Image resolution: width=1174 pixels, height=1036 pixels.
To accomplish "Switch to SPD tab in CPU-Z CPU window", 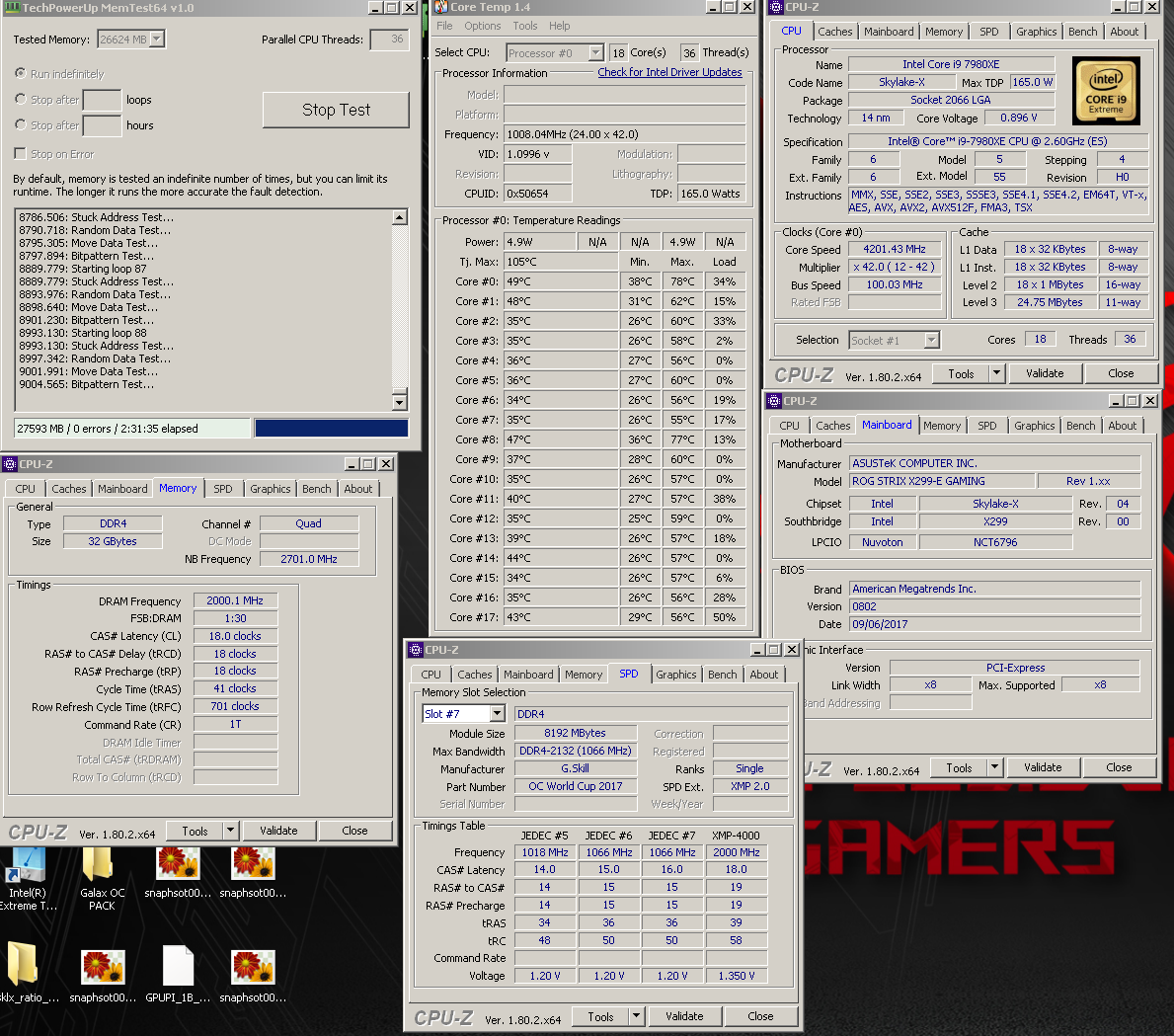I will (x=989, y=32).
